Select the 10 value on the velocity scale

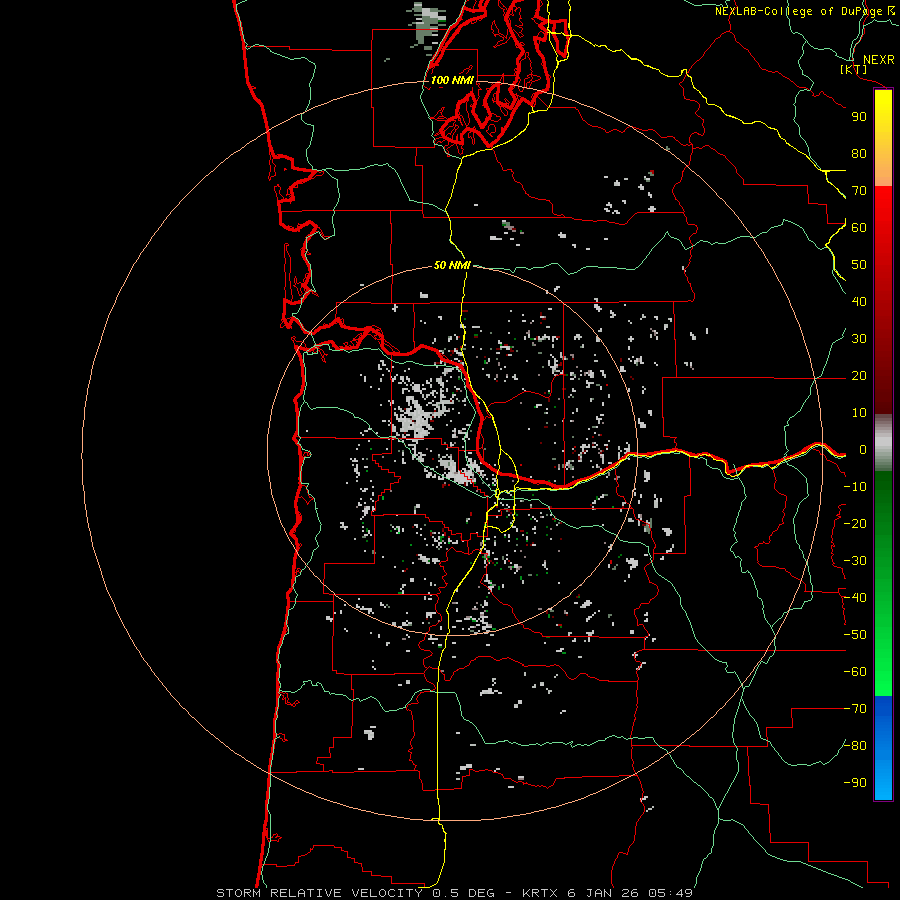(859, 413)
